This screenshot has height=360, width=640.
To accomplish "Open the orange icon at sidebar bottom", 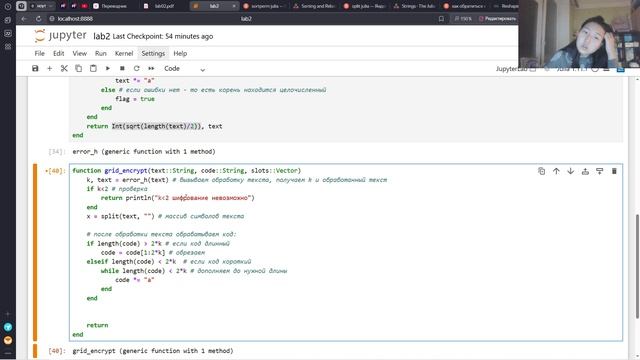I will pyautogui.click(x=8, y=340).
